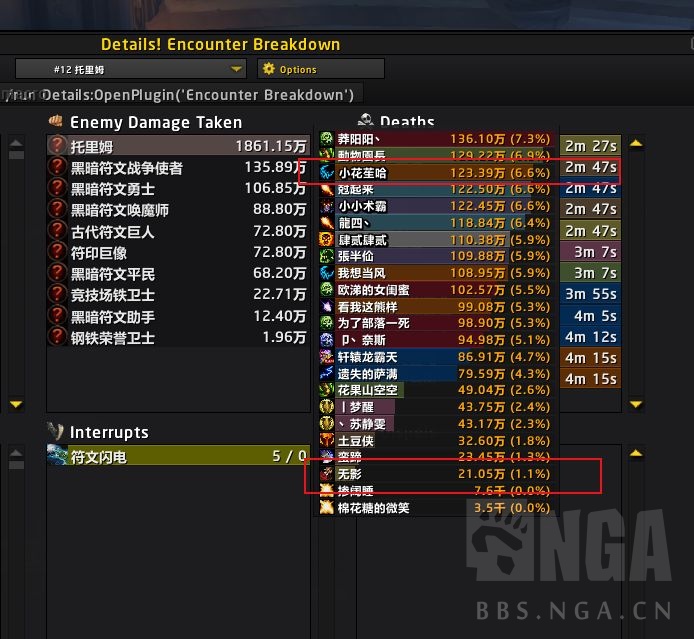Viewport: 694px width, 639px height.
Task: Select the 黑暗符文助手 row
Action: click(178, 316)
